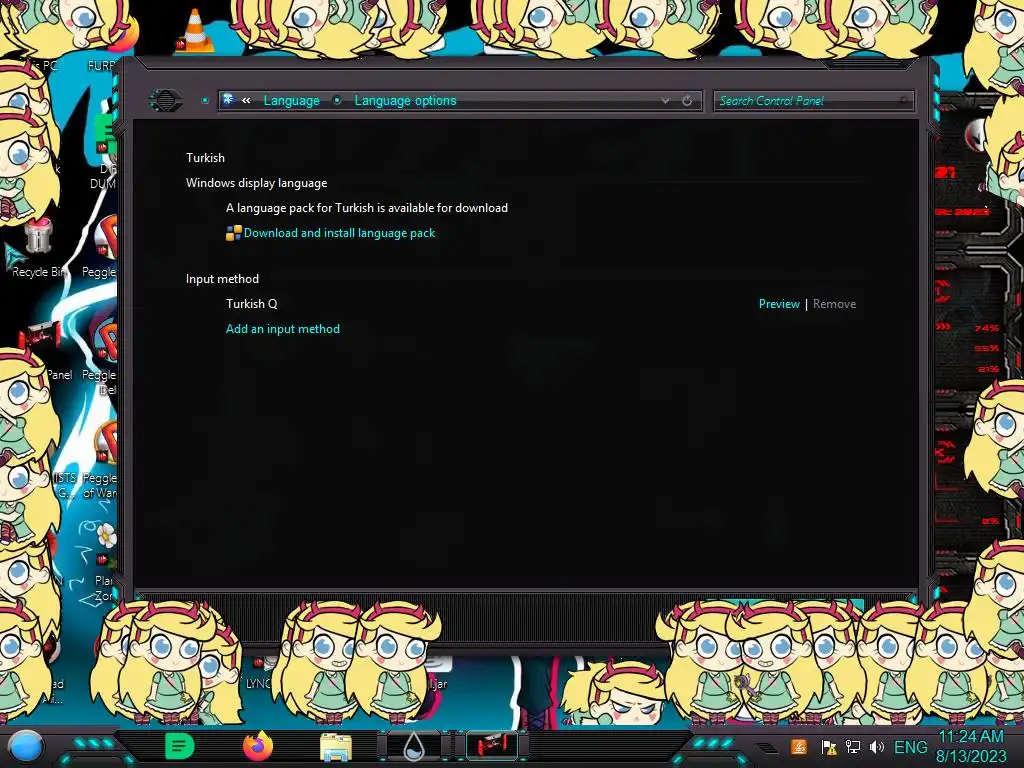Add an input method
The height and width of the screenshot is (768, 1024).
[283, 329]
